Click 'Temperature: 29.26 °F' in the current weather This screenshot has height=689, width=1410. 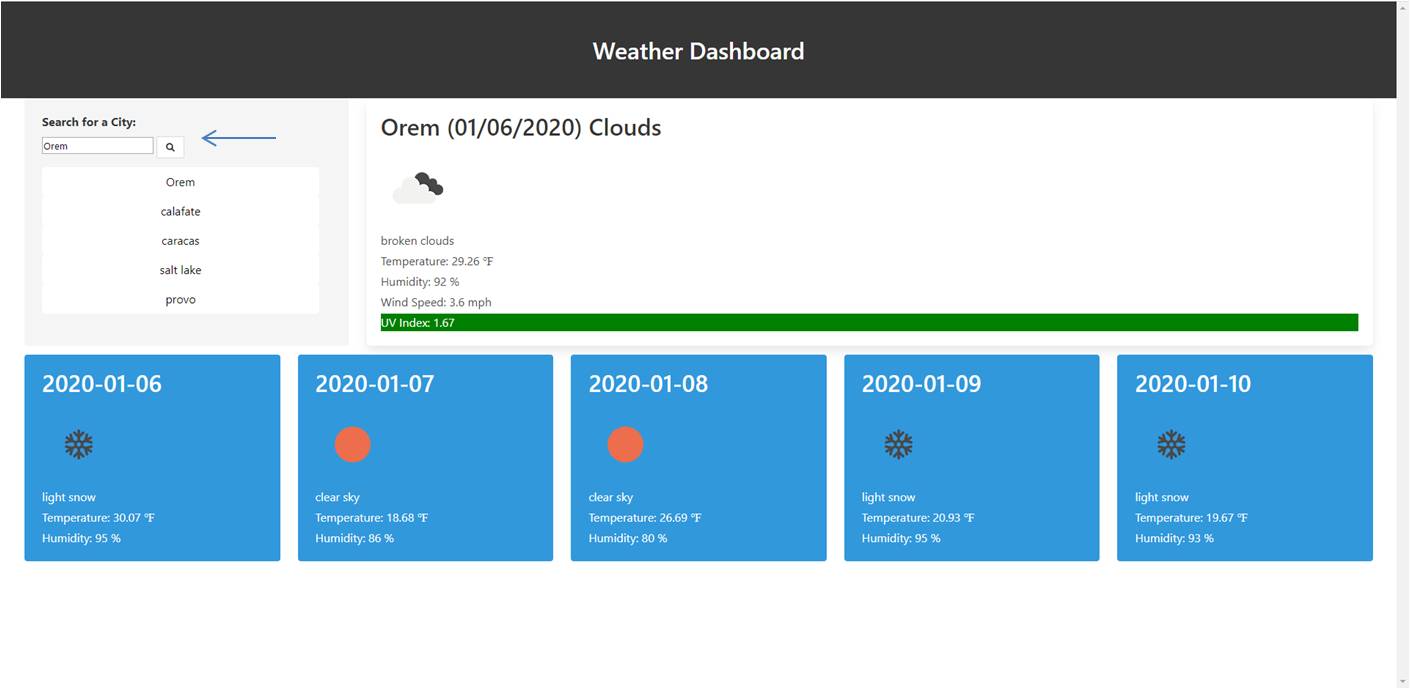437,261
